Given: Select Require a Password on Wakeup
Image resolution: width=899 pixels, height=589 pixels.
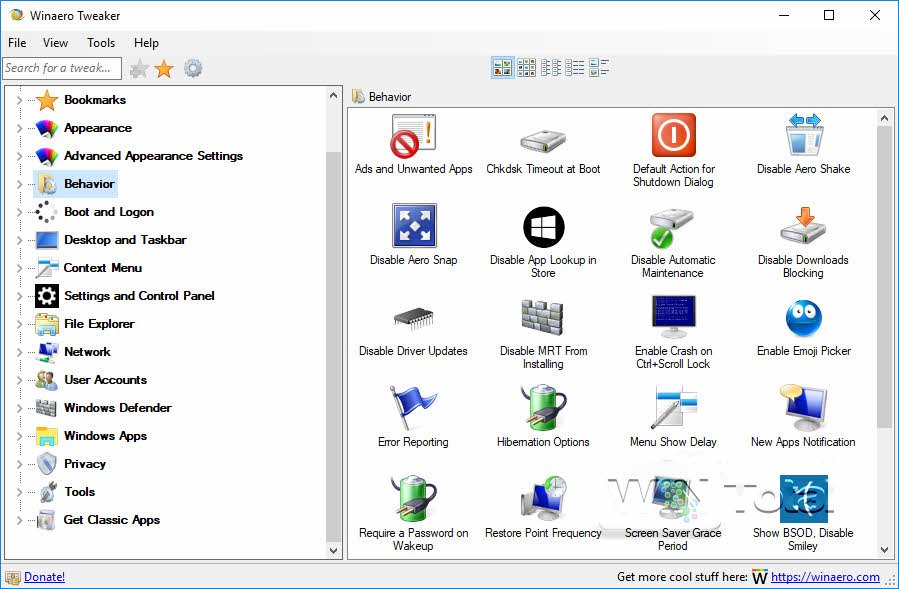Looking at the screenshot, I should click(413, 514).
